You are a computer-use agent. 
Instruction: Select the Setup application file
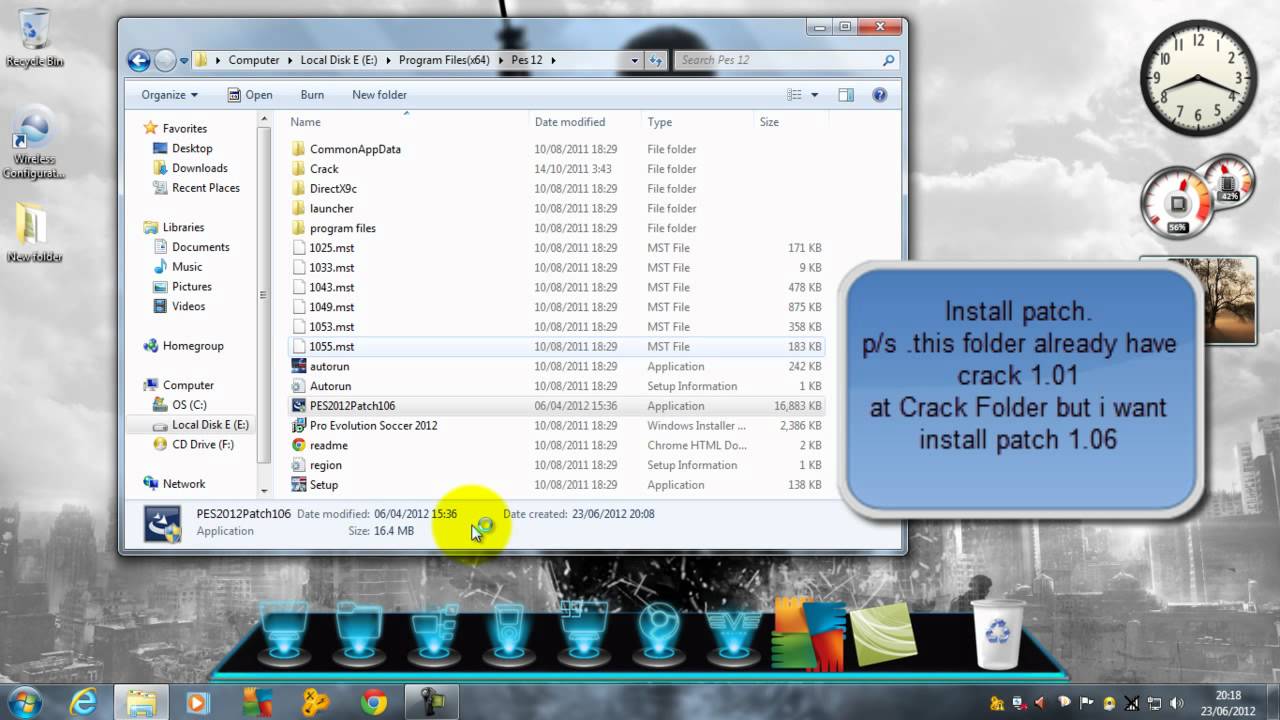coord(323,485)
